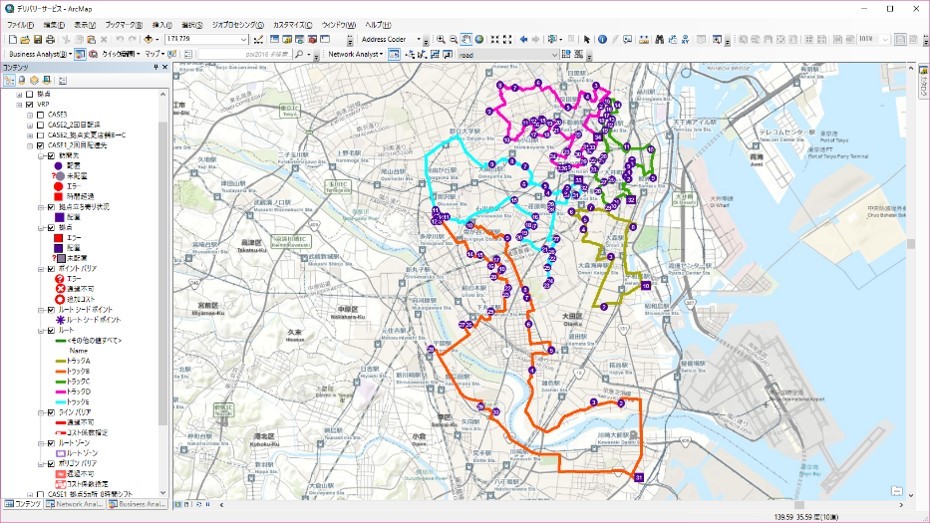
Task: Click the Full Extent globe icon
Action: (x=480, y=39)
